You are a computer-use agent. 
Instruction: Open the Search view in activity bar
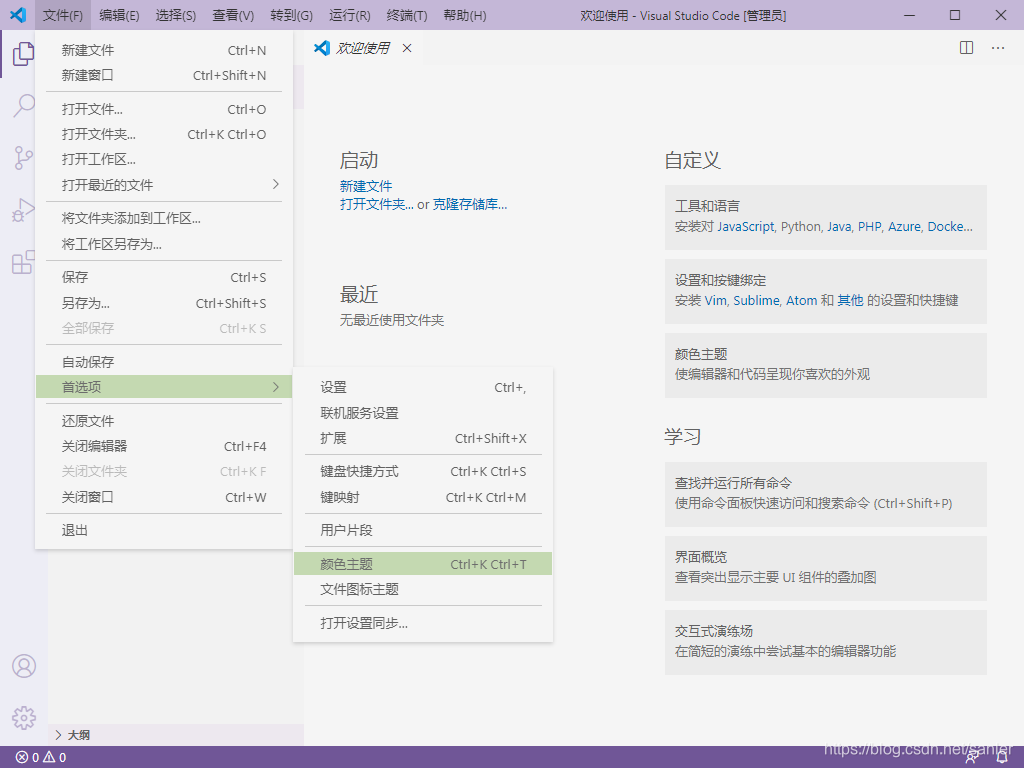click(24, 105)
